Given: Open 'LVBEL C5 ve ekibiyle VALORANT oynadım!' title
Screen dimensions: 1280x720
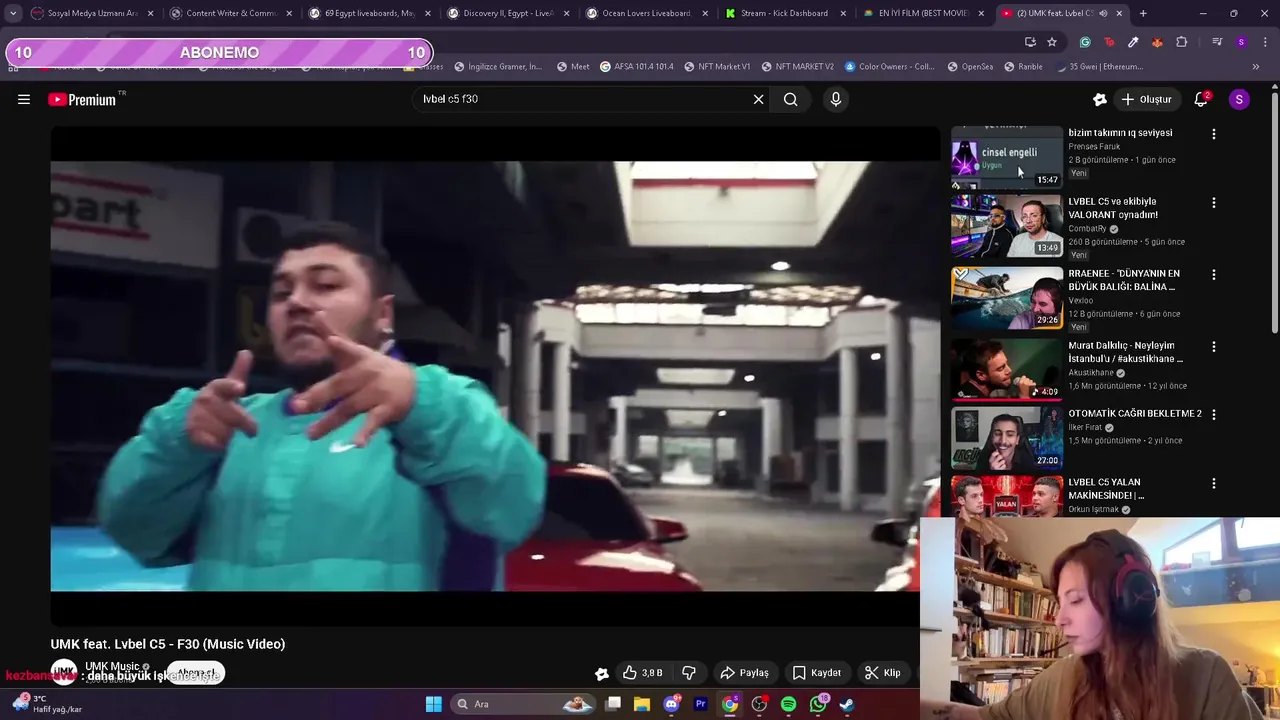Looking at the screenshot, I should pyautogui.click(x=1113, y=208).
